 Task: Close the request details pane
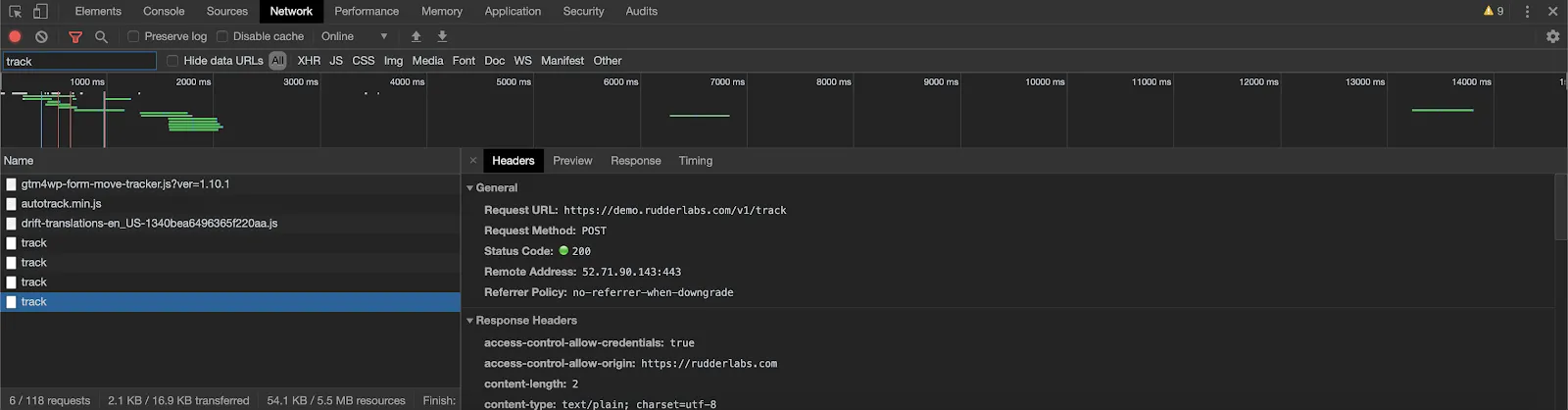point(473,160)
